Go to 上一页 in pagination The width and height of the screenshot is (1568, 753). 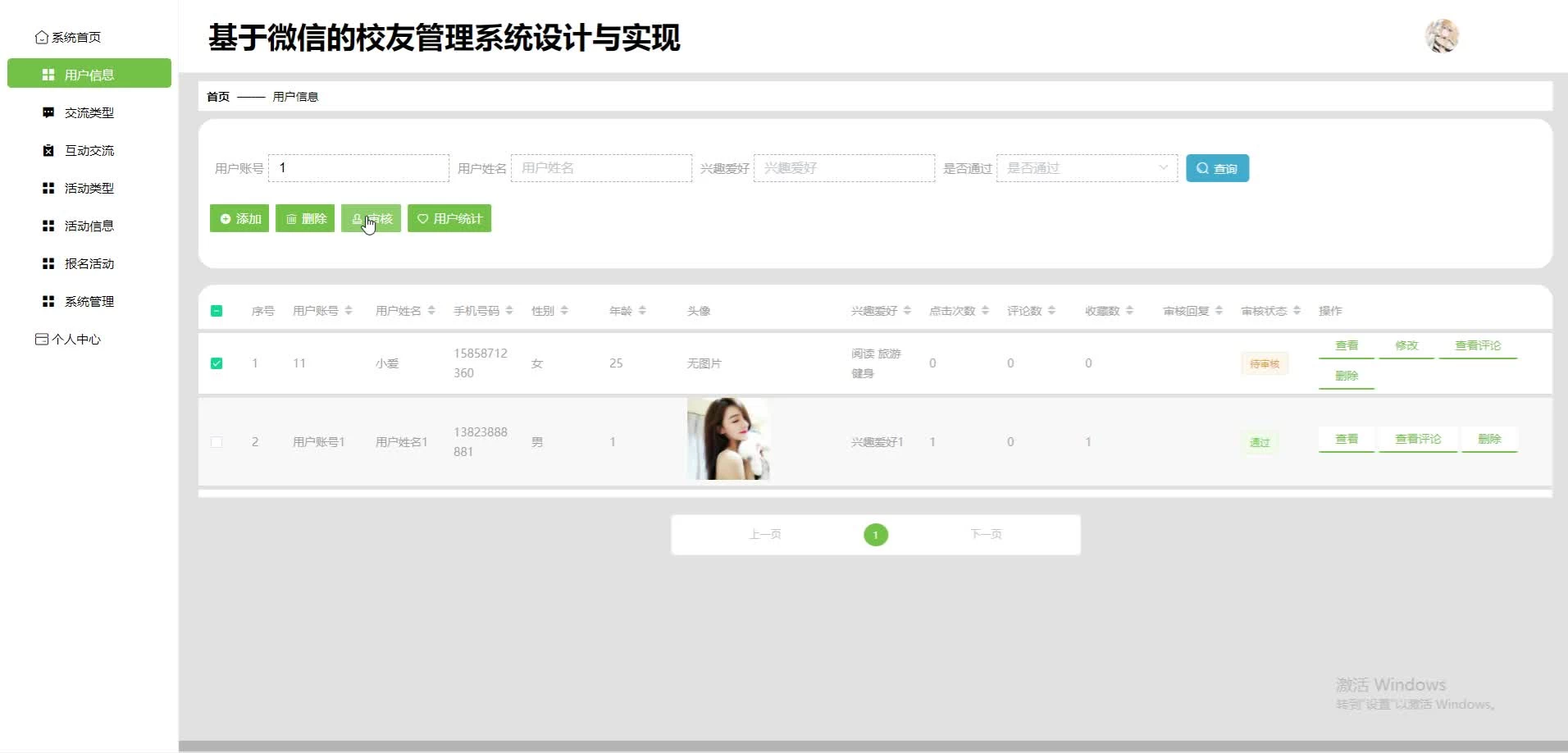point(764,534)
